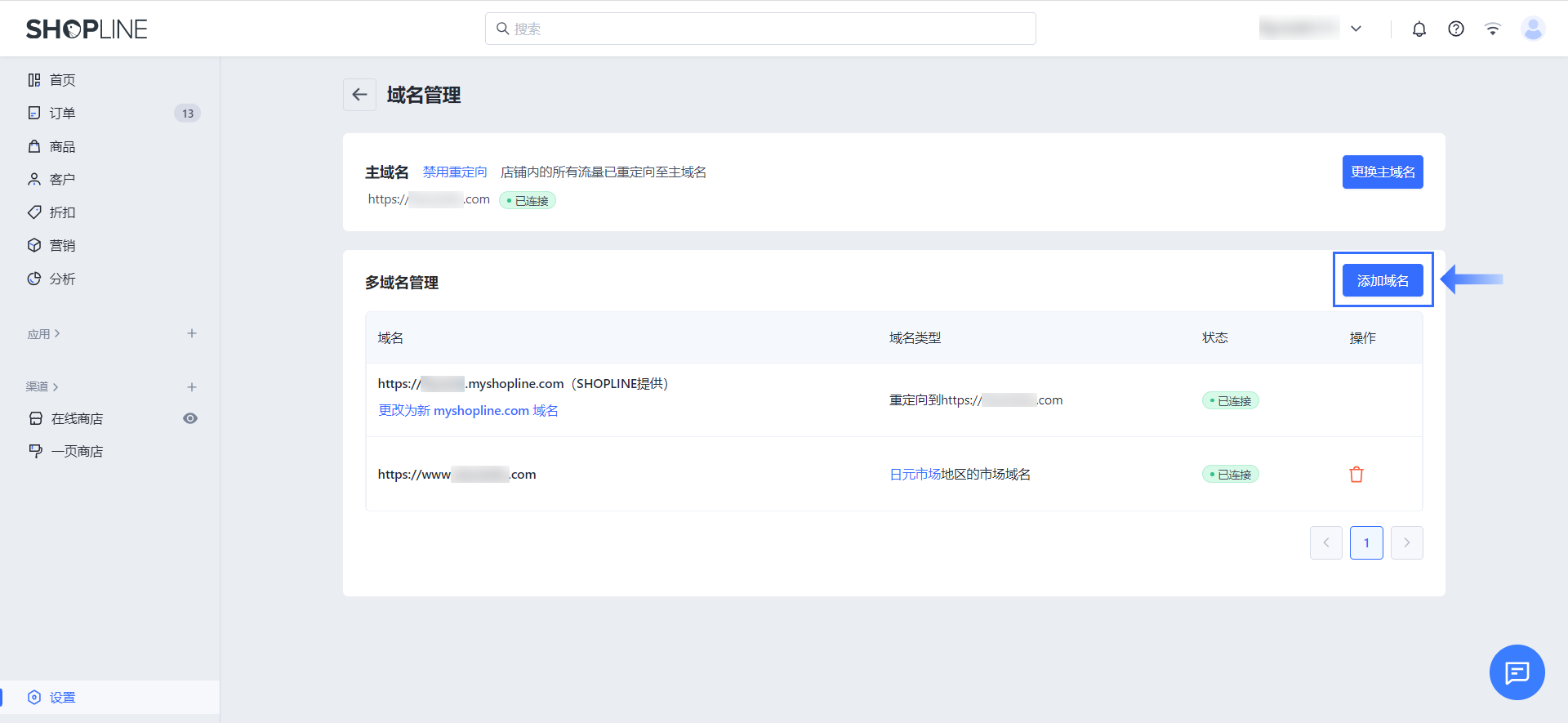This screenshot has height=723, width=1568.
Task: Go to 设置 in the sidebar
Action: [x=63, y=698]
